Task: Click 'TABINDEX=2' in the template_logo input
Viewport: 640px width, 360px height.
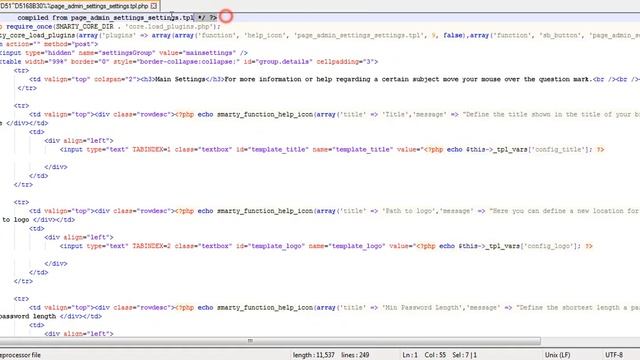Action: [151, 247]
